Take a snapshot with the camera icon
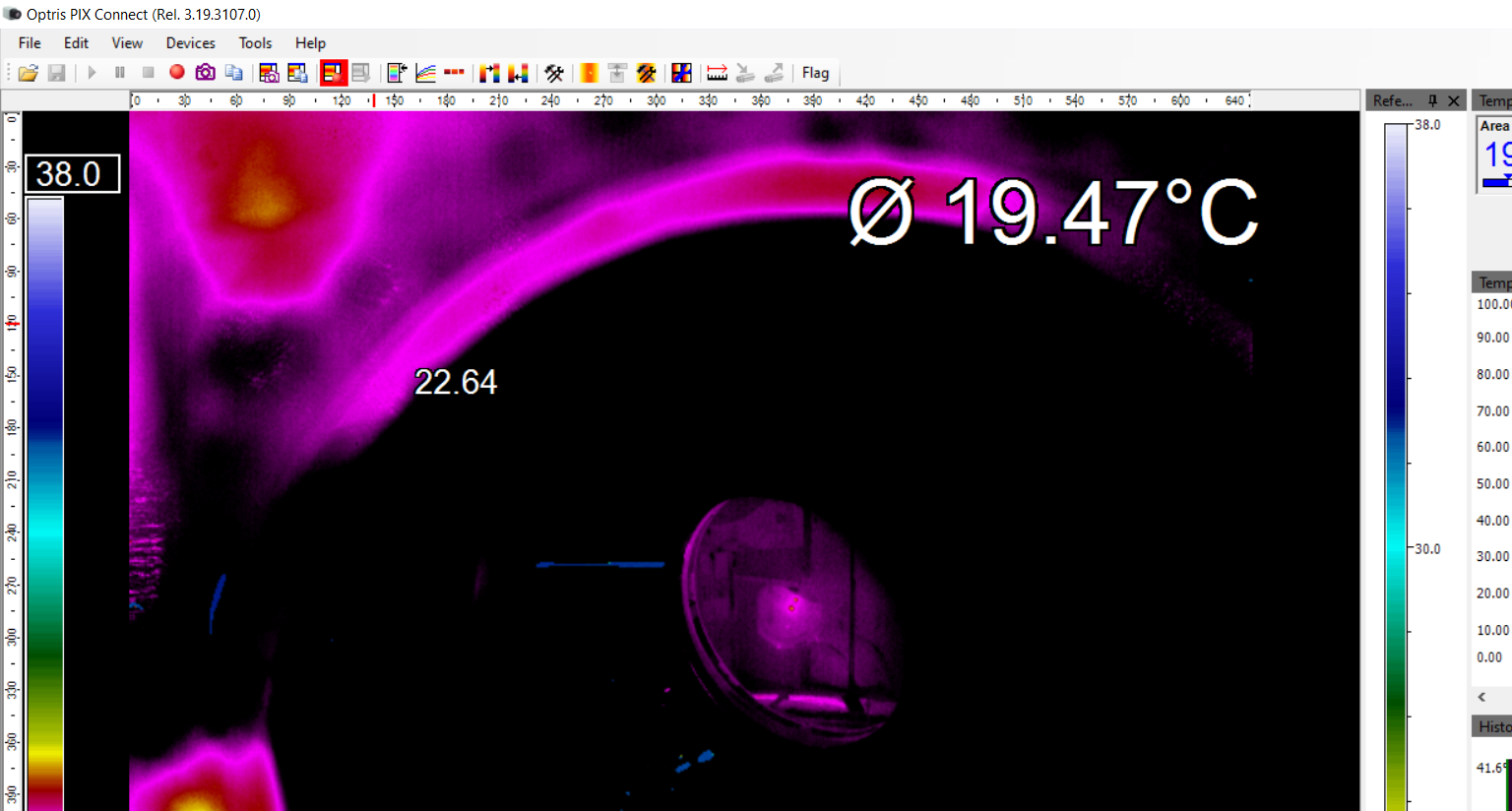This screenshot has width=1512, height=811. click(x=205, y=73)
